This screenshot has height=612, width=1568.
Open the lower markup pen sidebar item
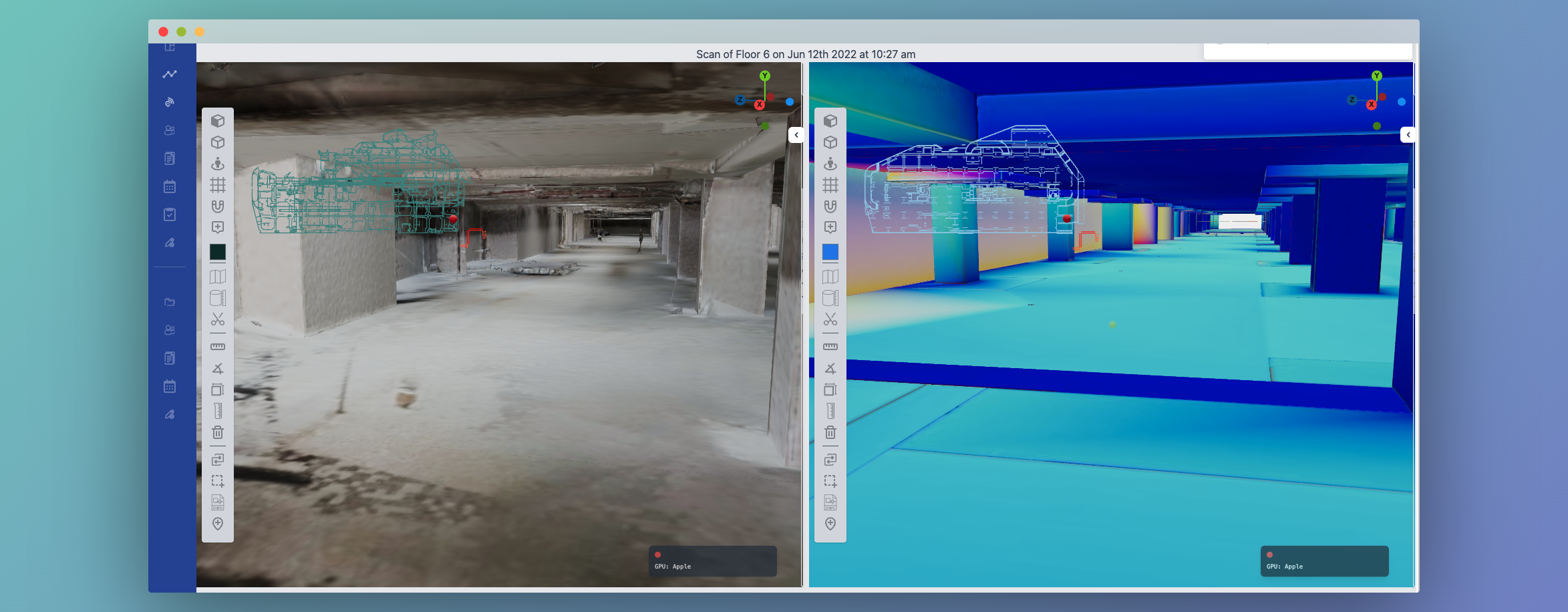[170, 415]
